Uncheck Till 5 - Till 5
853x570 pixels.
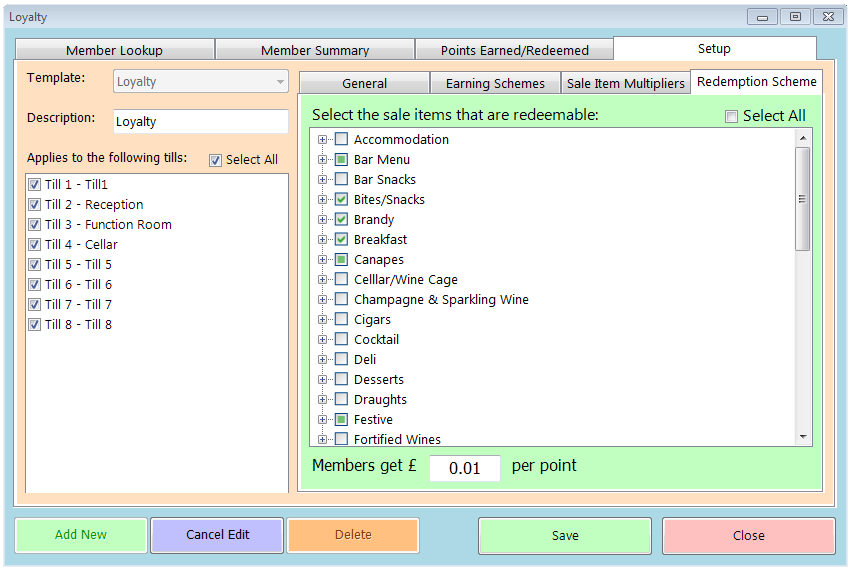(34, 264)
